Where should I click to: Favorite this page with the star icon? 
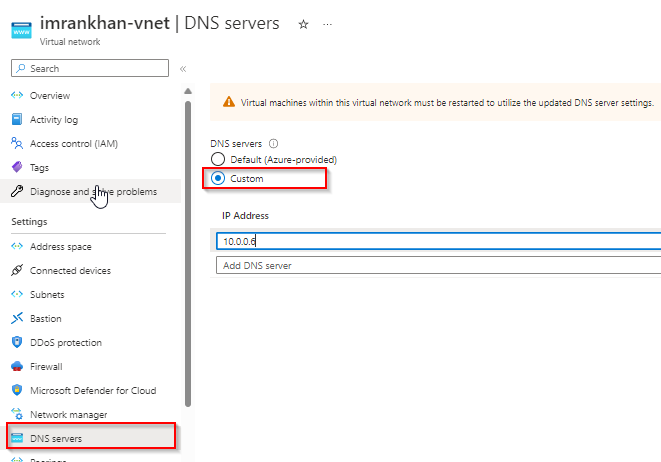(x=303, y=25)
